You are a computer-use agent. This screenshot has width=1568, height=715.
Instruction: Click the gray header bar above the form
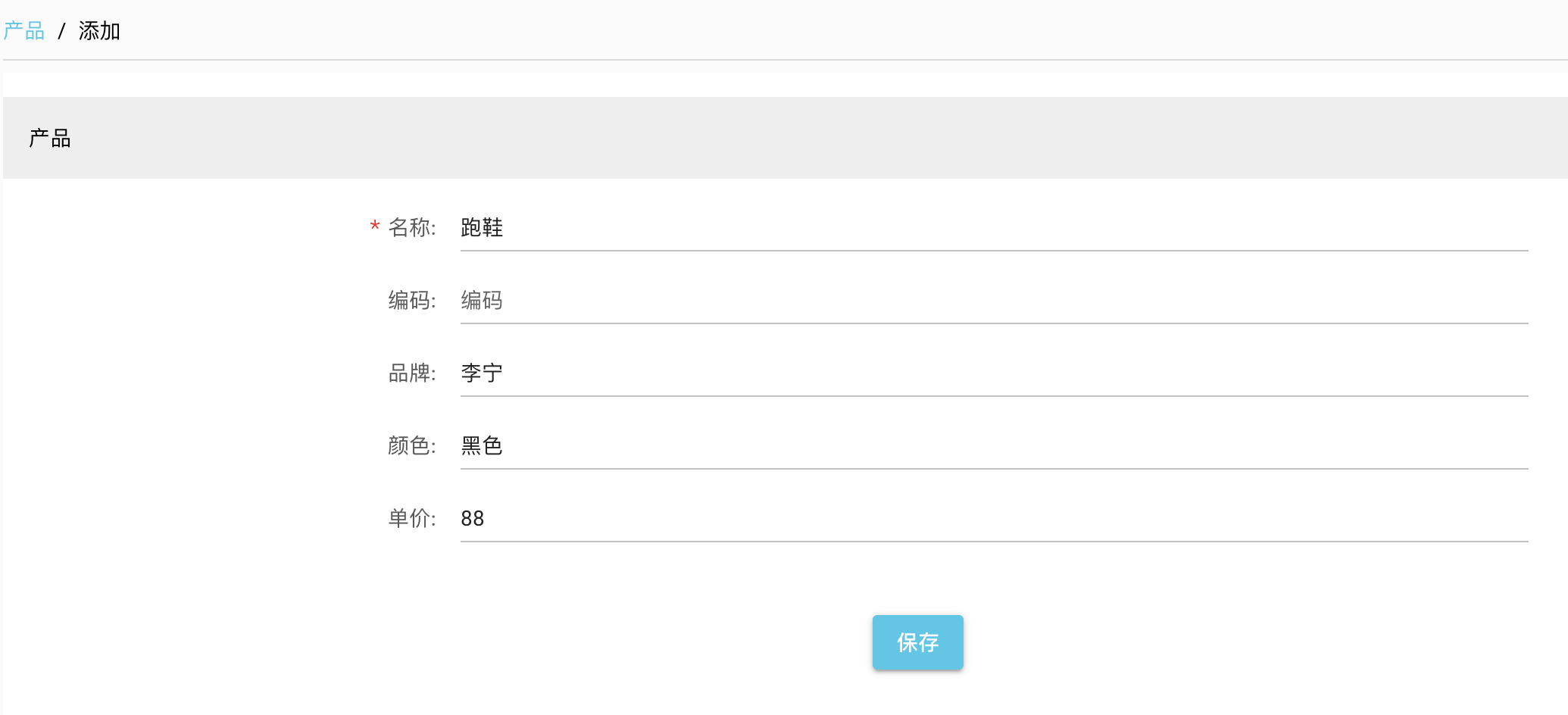click(x=757, y=138)
